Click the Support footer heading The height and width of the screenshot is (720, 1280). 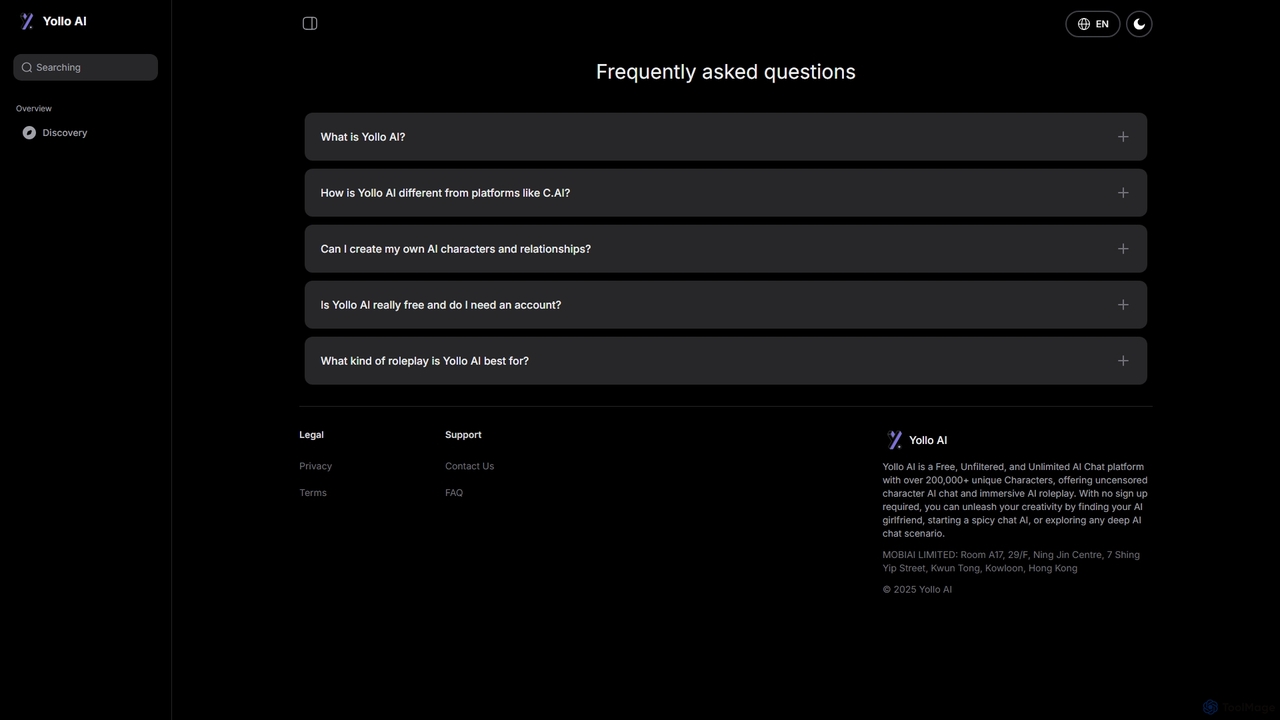463,435
